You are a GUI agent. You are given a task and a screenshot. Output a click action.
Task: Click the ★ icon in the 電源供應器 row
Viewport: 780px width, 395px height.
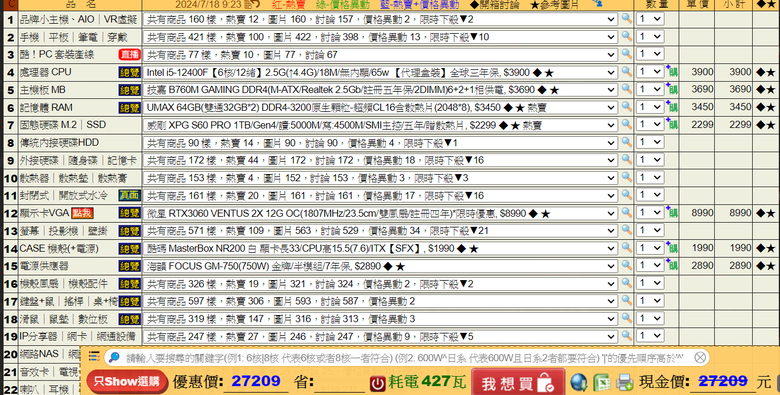pos(771,266)
